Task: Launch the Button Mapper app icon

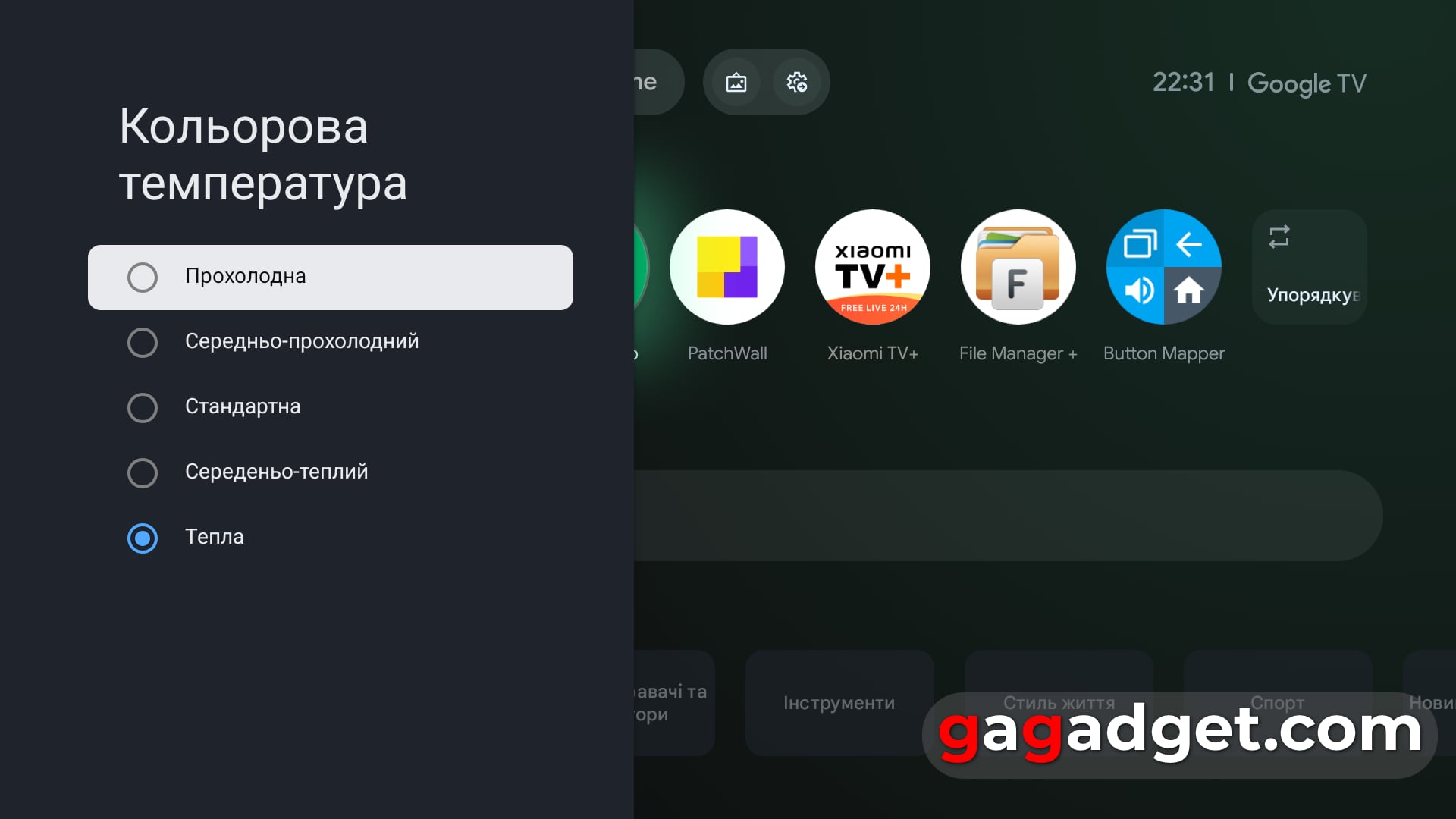Action: click(1164, 267)
